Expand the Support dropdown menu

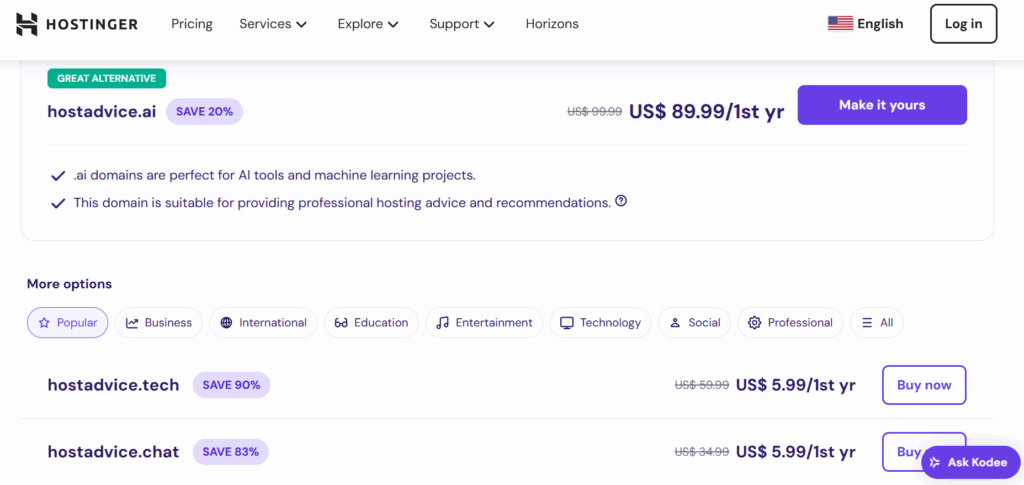click(462, 24)
